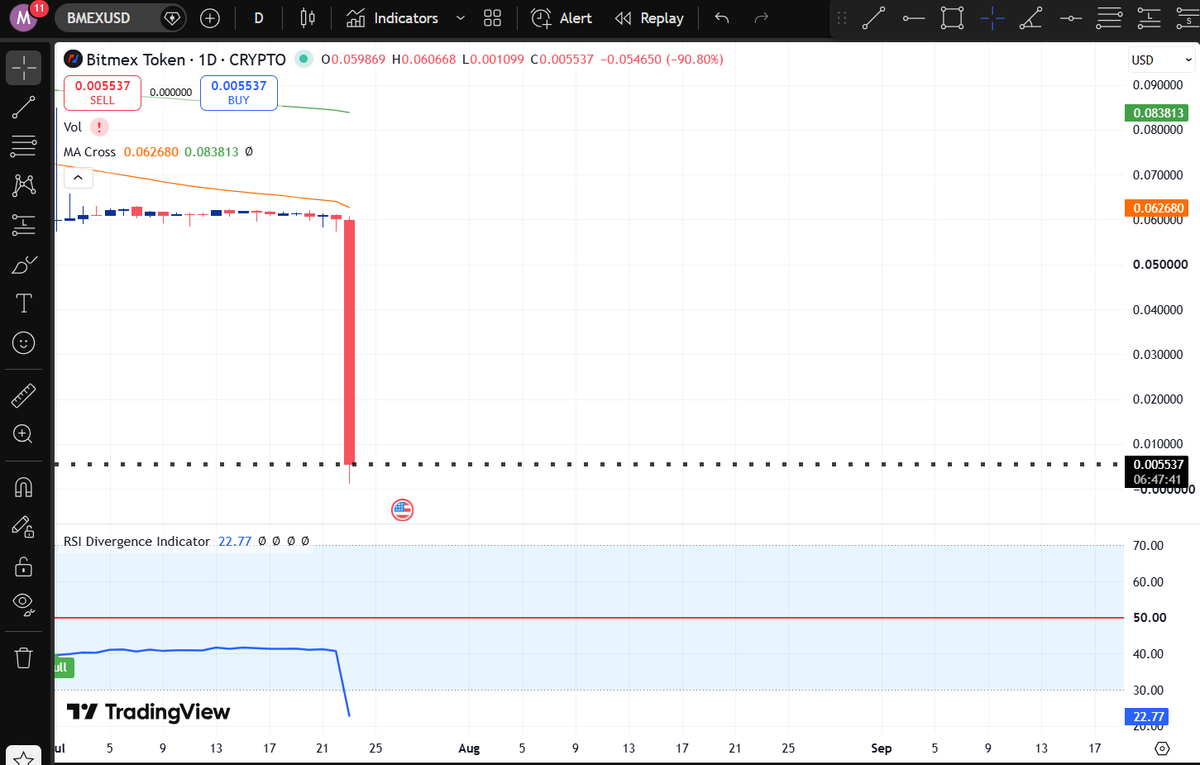Expand the Indicators favorites dropdown arrow

[x=460, y=18]
